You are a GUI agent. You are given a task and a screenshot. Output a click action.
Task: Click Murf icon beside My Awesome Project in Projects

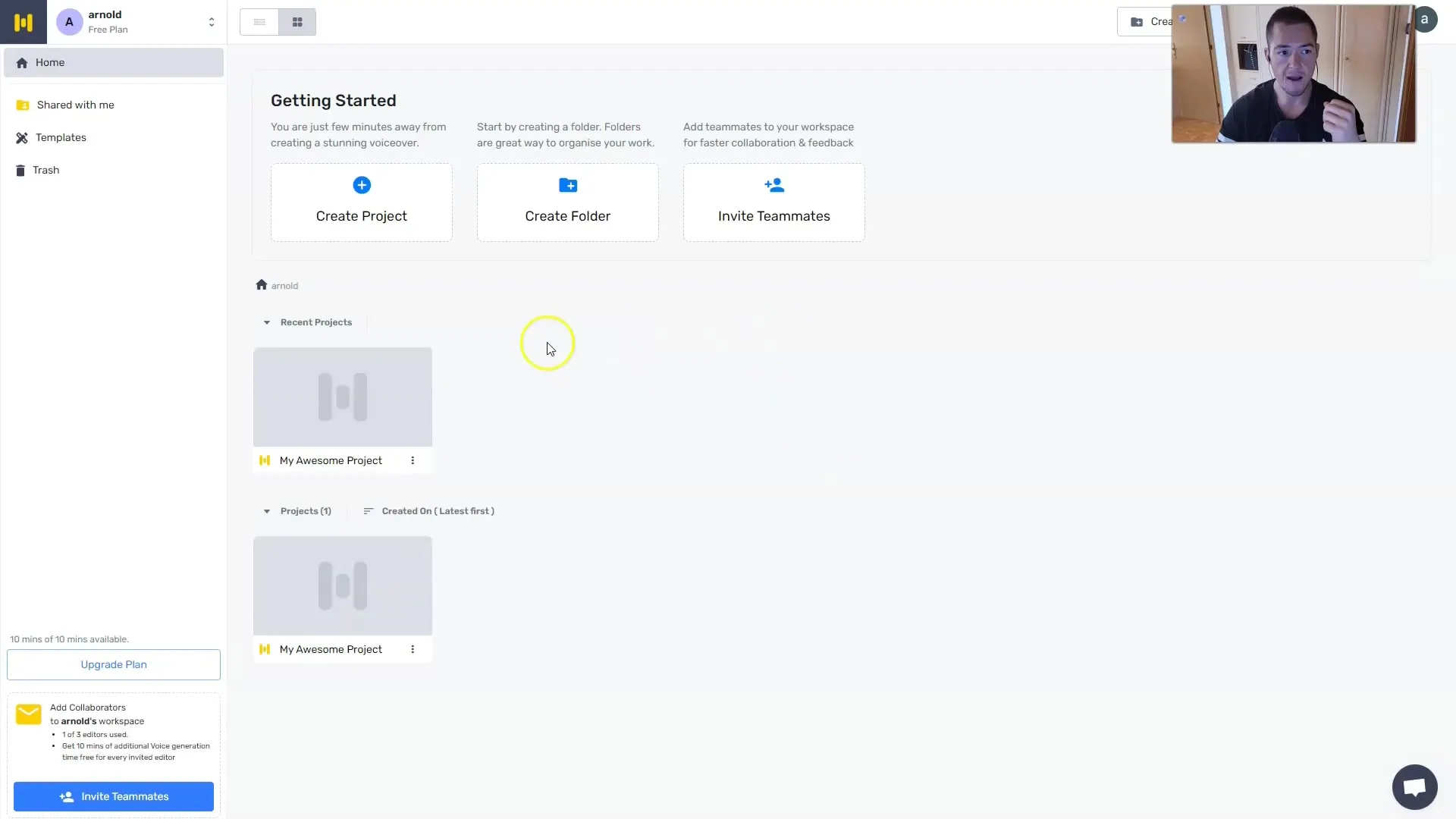[265, 650]
